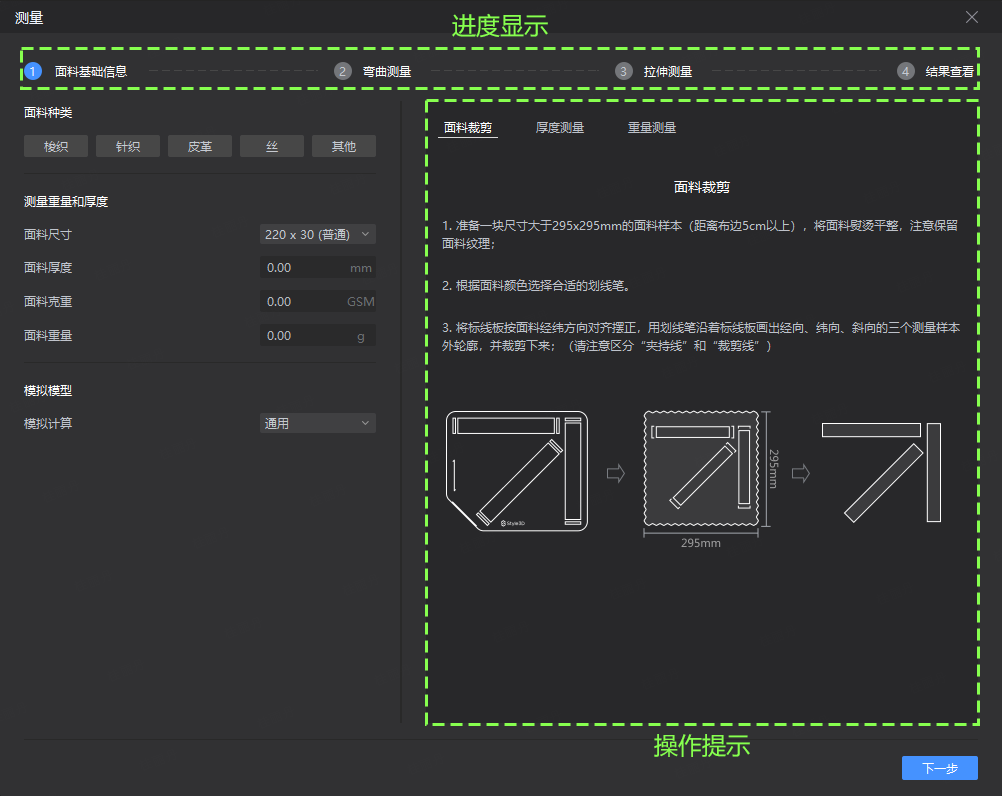Image resolution: width=1002 pixels, height=796 pixels.
Task: Click the 面料厚度 input field
Action: [x=305, y=268]
